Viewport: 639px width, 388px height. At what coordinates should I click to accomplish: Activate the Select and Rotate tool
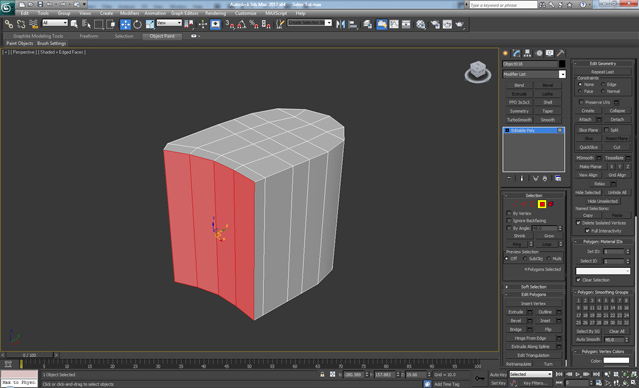tap(137, 24)
